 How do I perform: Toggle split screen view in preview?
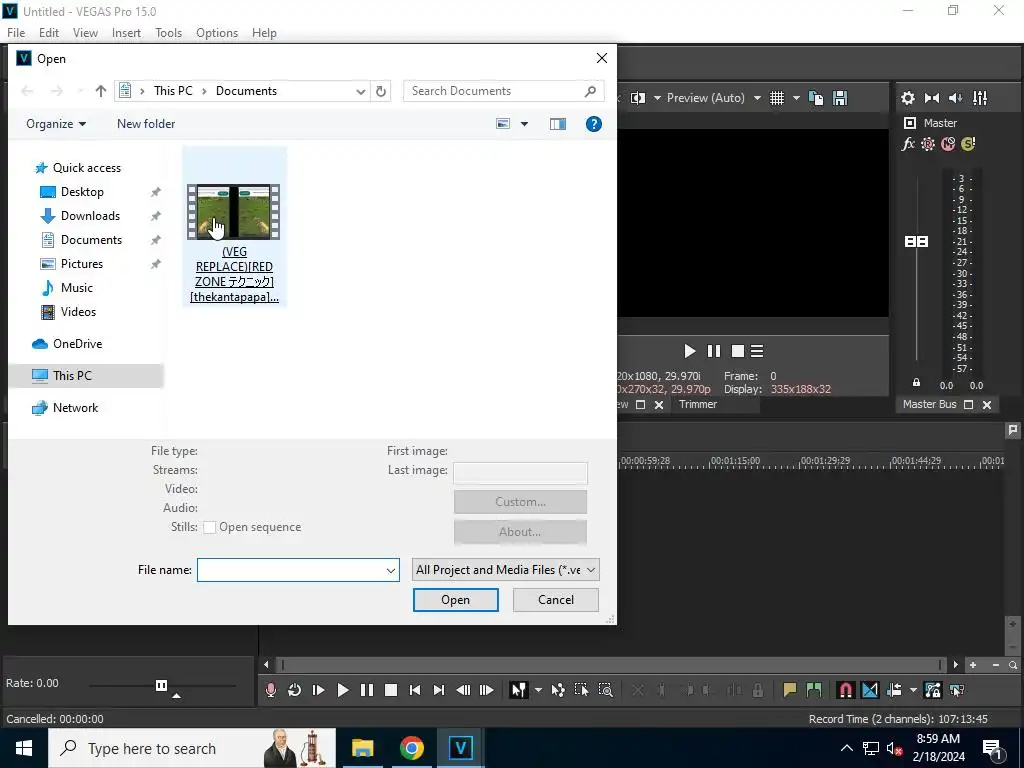click(x=638, y=98)
